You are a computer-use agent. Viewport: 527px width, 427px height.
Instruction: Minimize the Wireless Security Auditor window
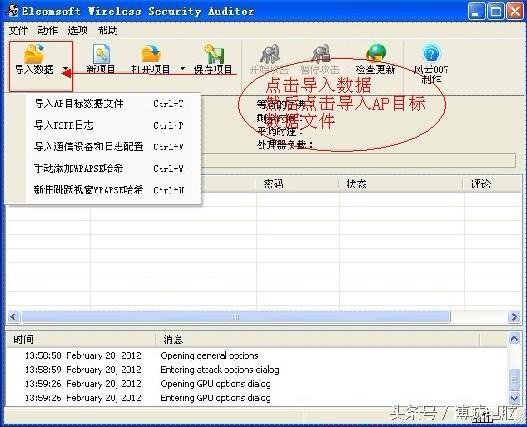pos(476,11)
